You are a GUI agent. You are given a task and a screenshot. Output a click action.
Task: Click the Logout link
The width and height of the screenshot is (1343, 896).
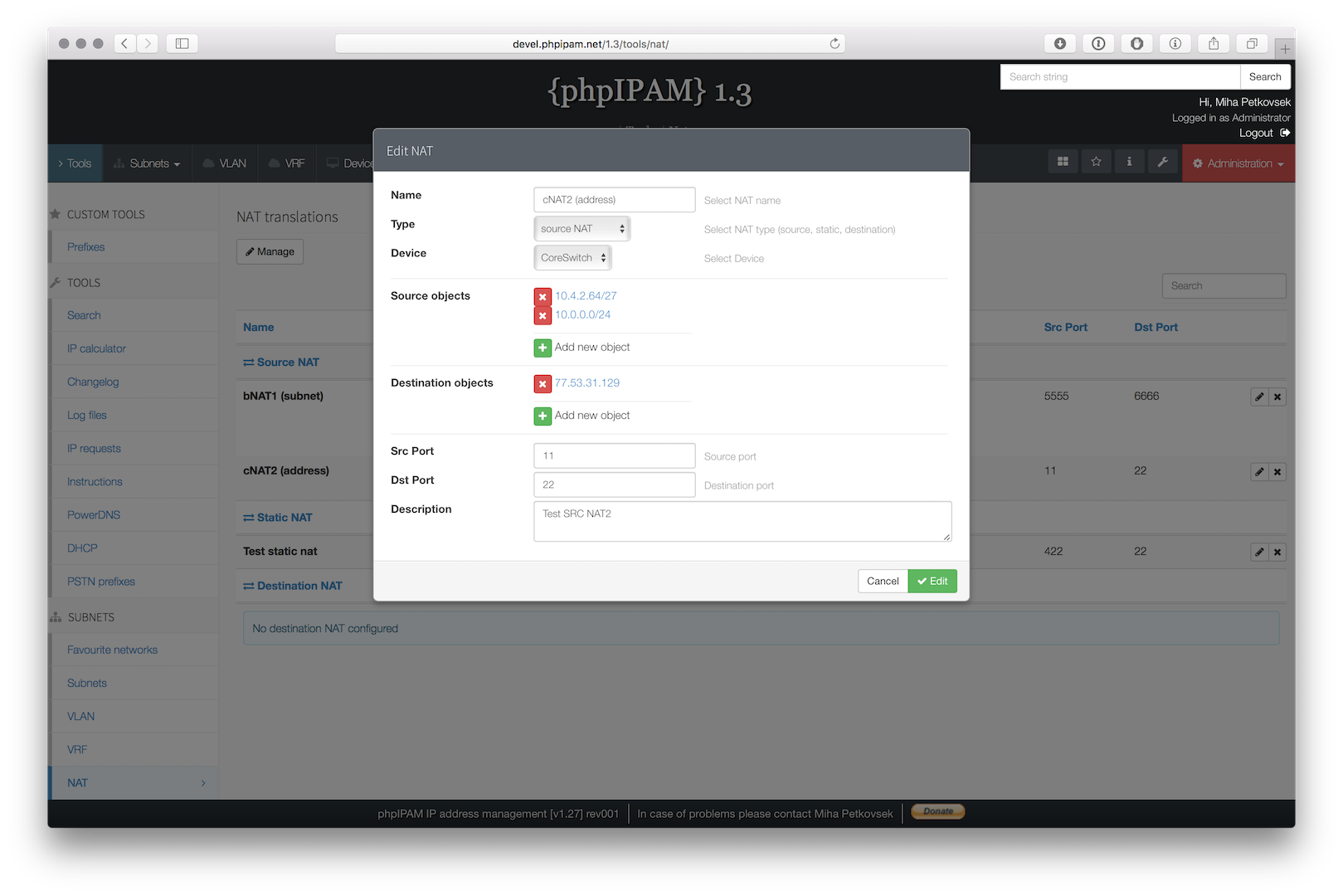1256,133
